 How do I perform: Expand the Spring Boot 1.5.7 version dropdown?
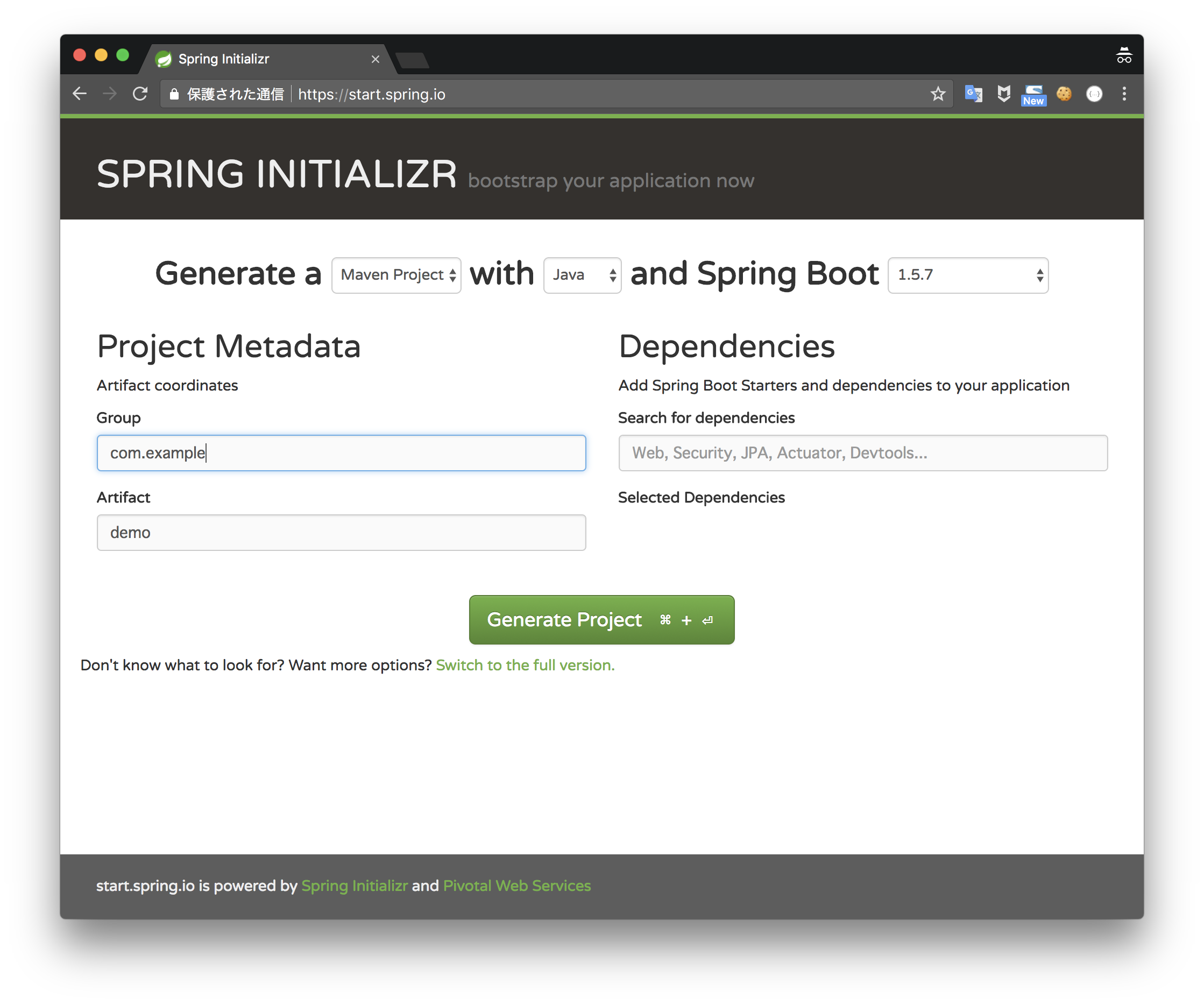967,275
